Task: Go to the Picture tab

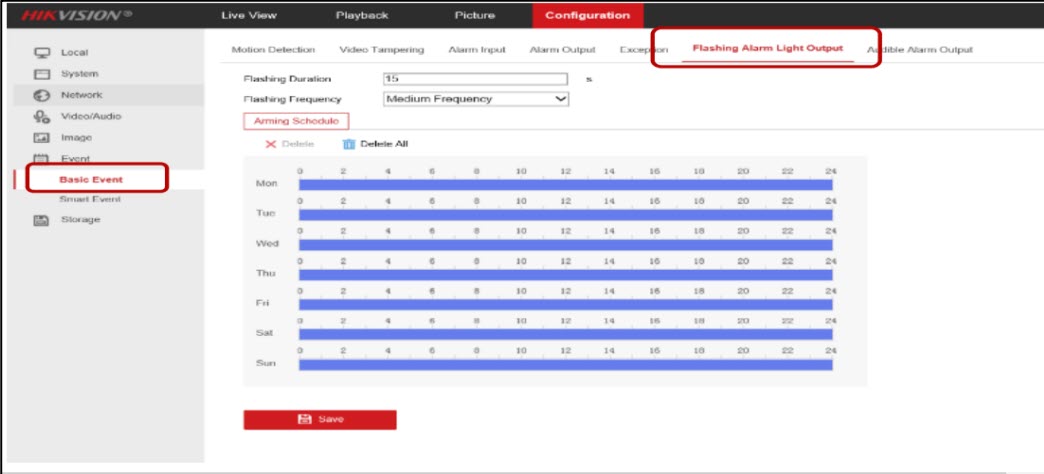Action: pyautogui.click(x=474, y=15)
